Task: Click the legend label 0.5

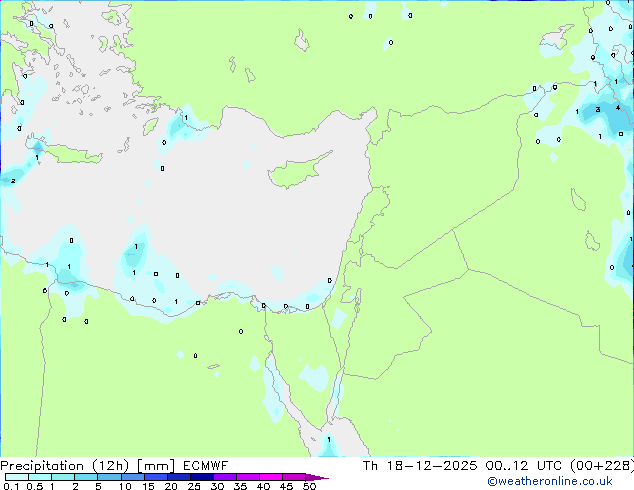Action: pos(34,486)
